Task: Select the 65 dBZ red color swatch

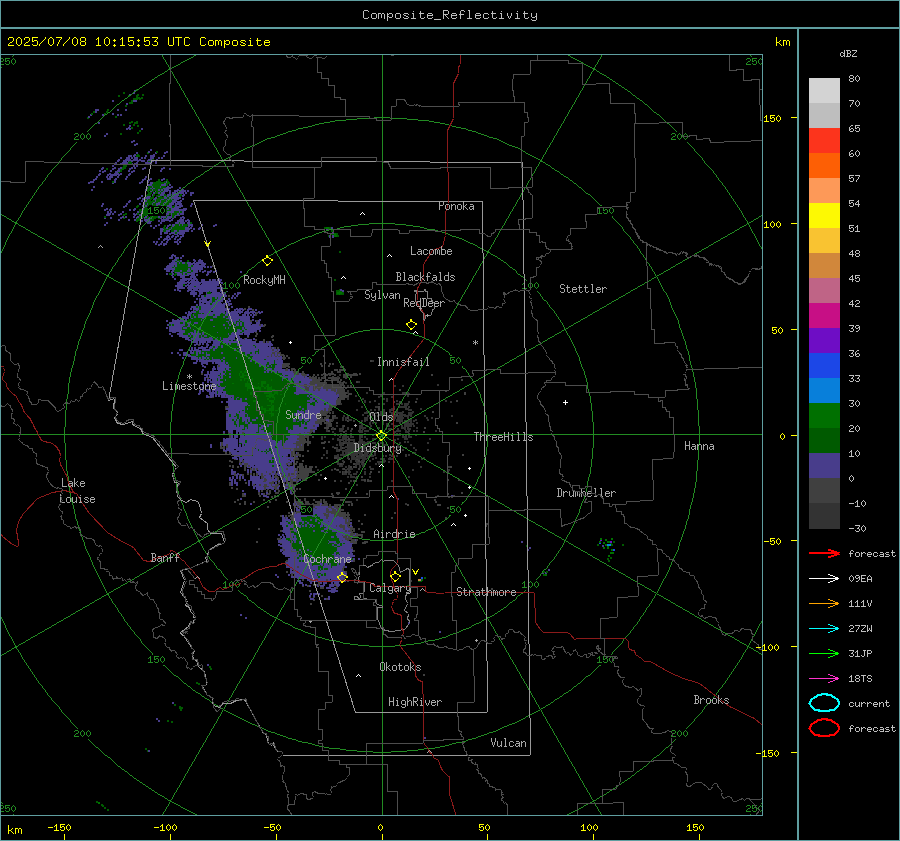Action: 824,140
